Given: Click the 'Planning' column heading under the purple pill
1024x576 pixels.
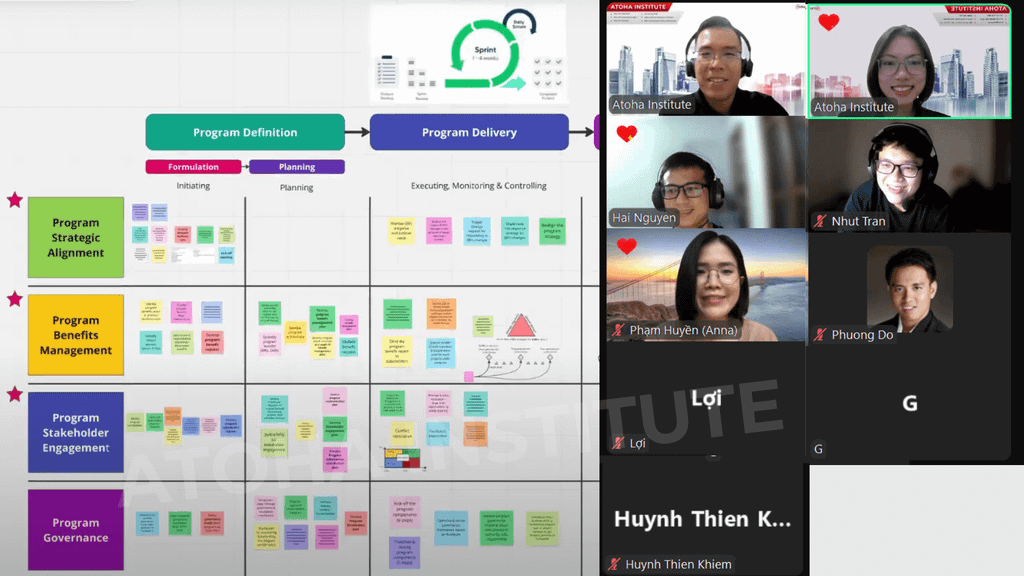Looking at the screenshot, I should [296, 187].
